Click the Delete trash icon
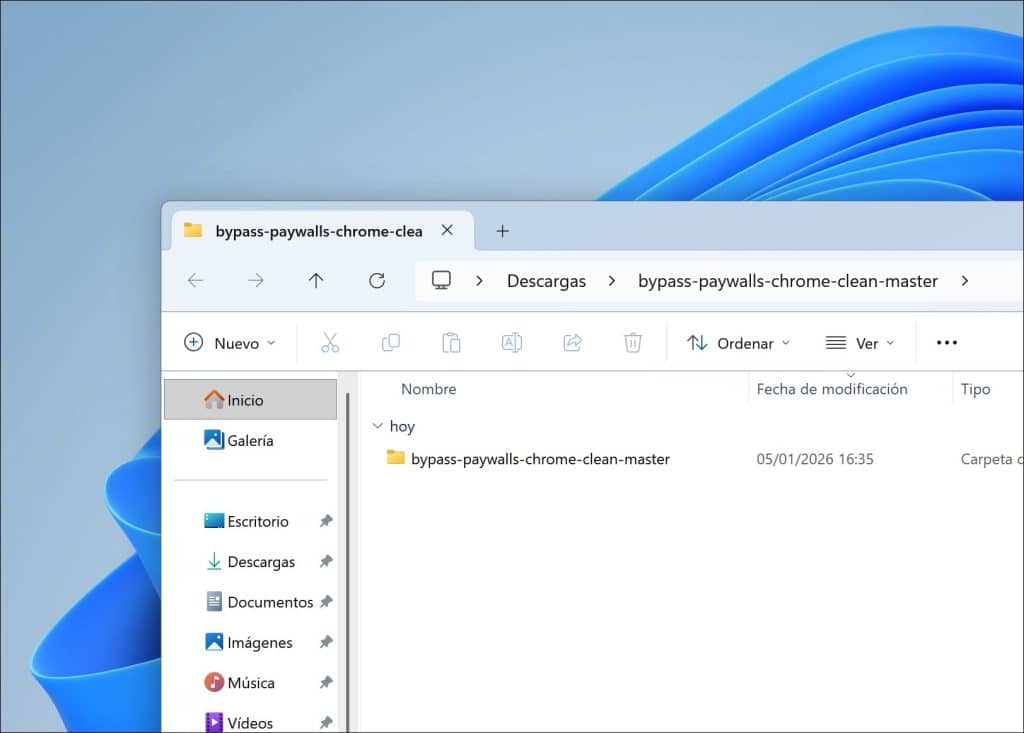Screen dimensions: 1024x733 coord(632,343)
